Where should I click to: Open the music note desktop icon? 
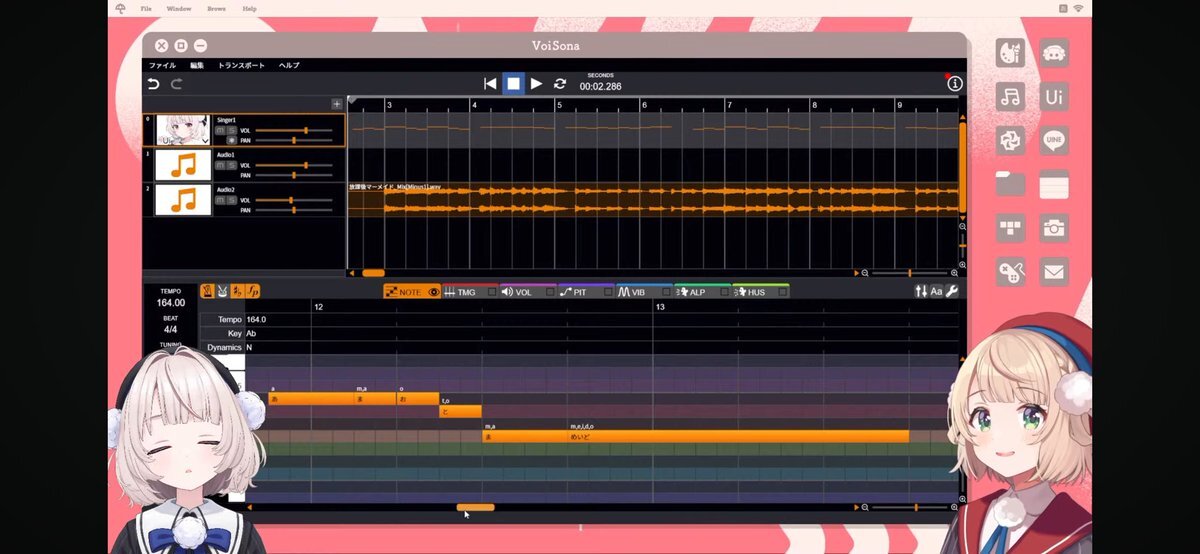click(x=1010, y=97)
